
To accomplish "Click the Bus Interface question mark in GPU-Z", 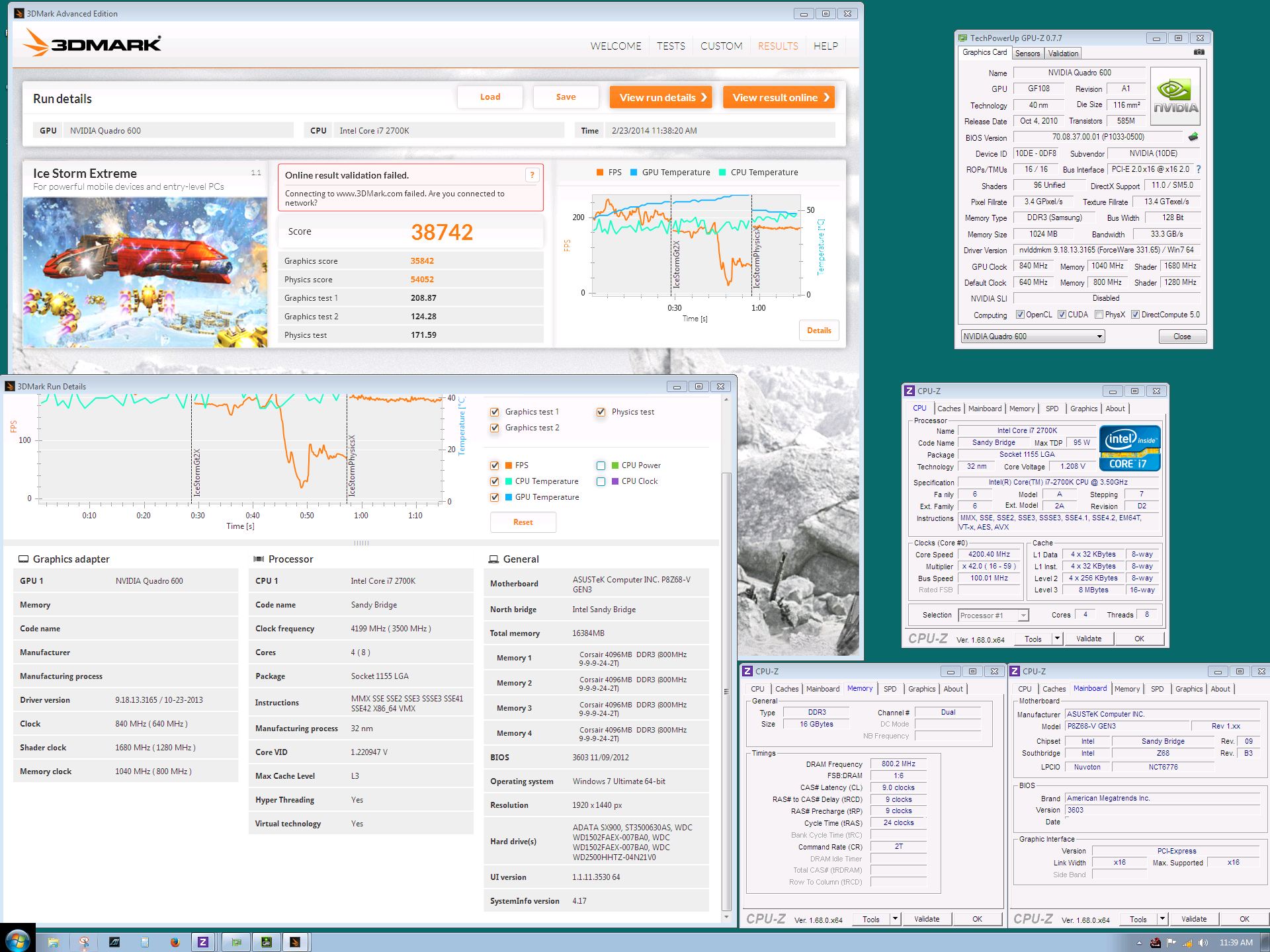I will click(x=1199, y=169).
